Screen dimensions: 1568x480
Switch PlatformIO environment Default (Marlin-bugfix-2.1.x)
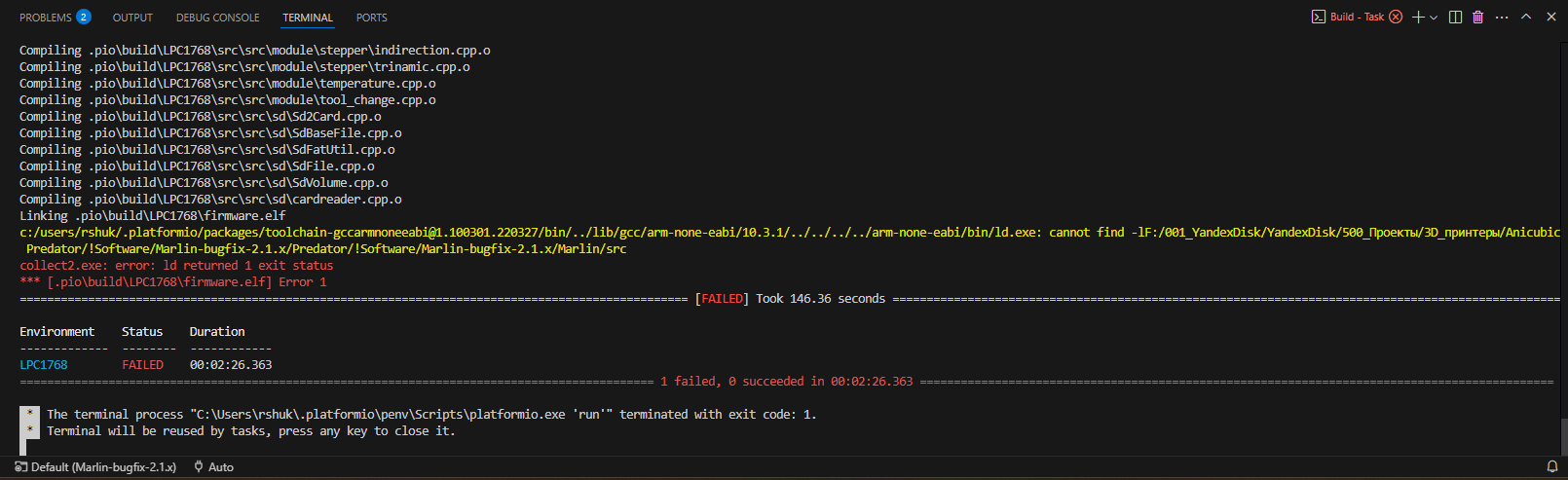tap(95, 467)
